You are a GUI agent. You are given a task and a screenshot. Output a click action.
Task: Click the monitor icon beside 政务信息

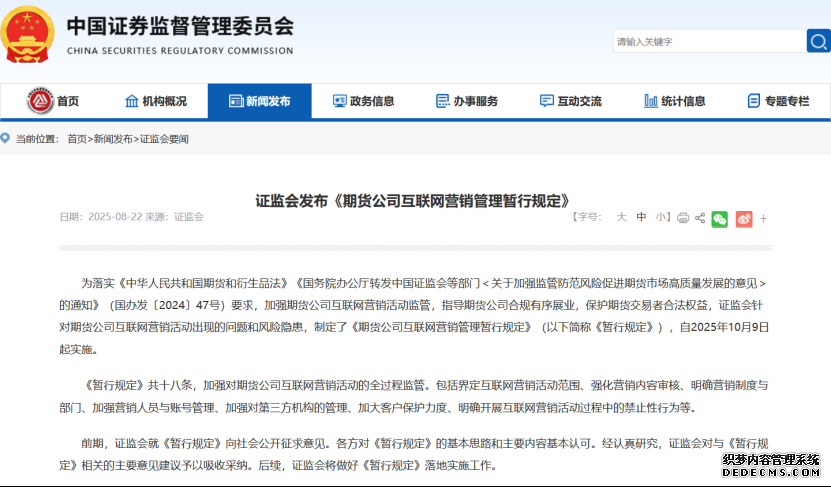[339, 101]
